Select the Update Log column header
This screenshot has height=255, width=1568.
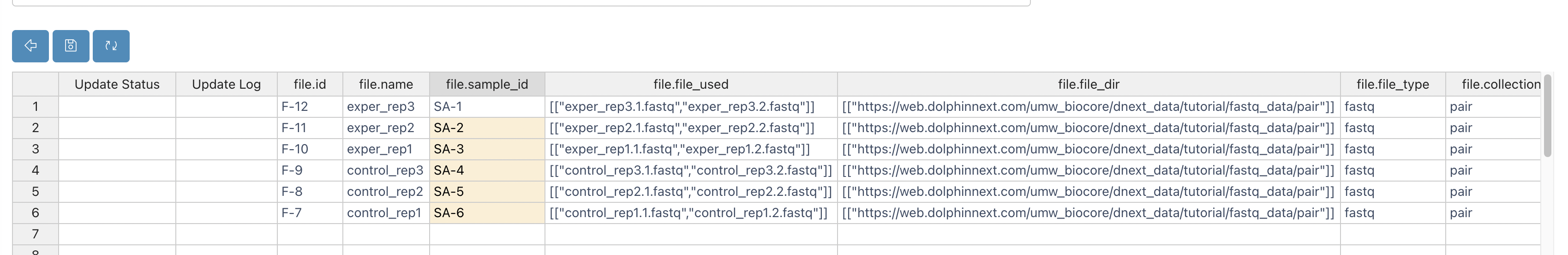click(227, 84)
